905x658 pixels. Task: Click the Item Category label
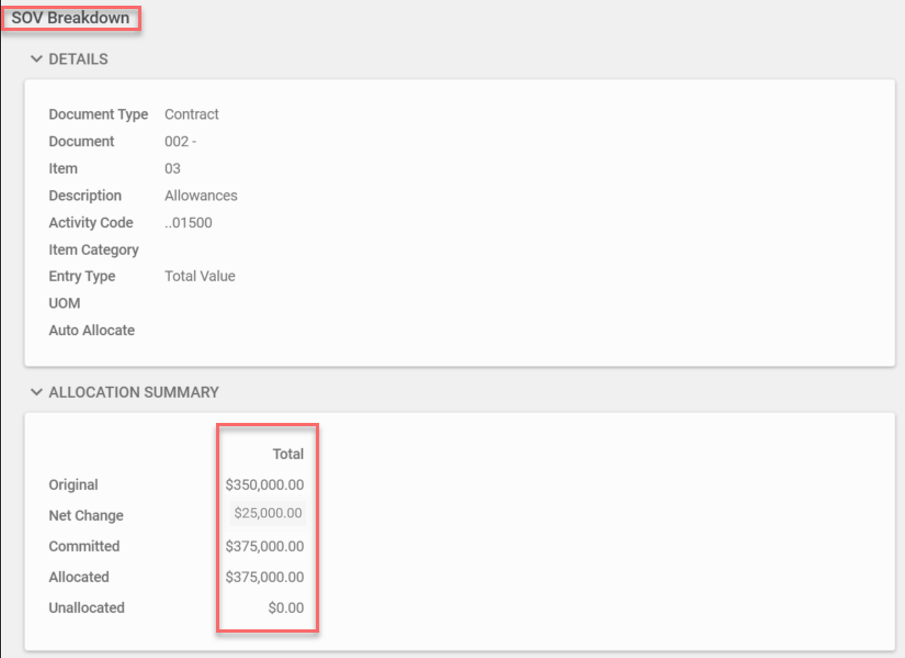point(93,249)
